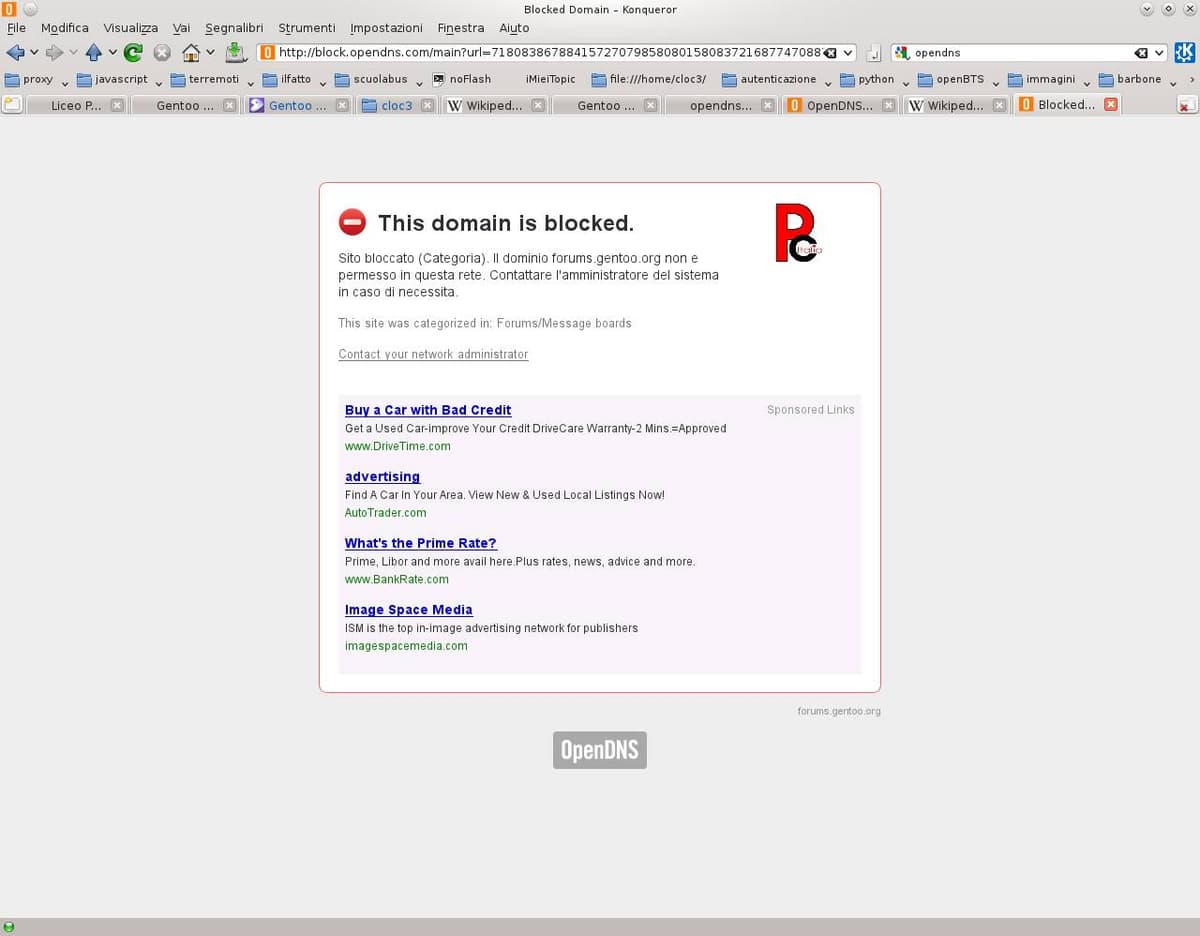Image resolution: width=1200 pixels, height=936 pixels.
Task: Click the red no-entry blocked icon
Action: [352, 222]
